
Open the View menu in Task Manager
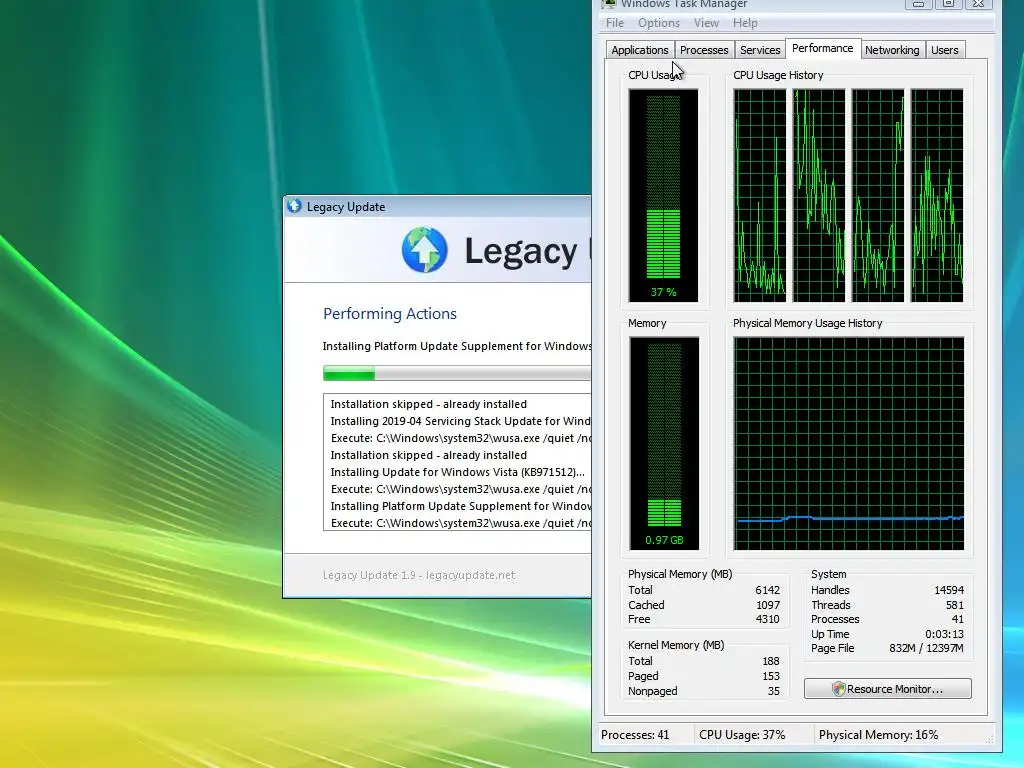(706, 23)
